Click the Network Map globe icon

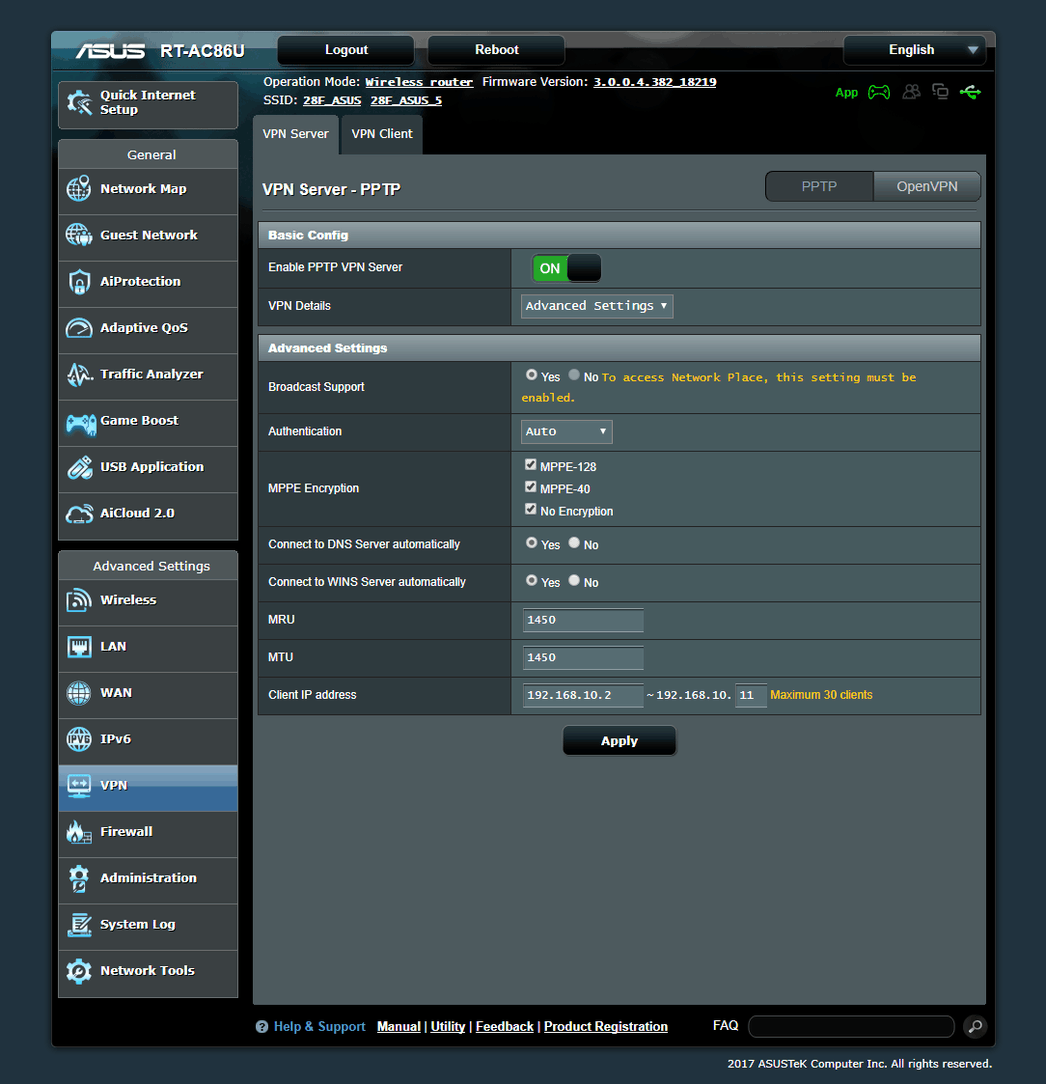79,189
